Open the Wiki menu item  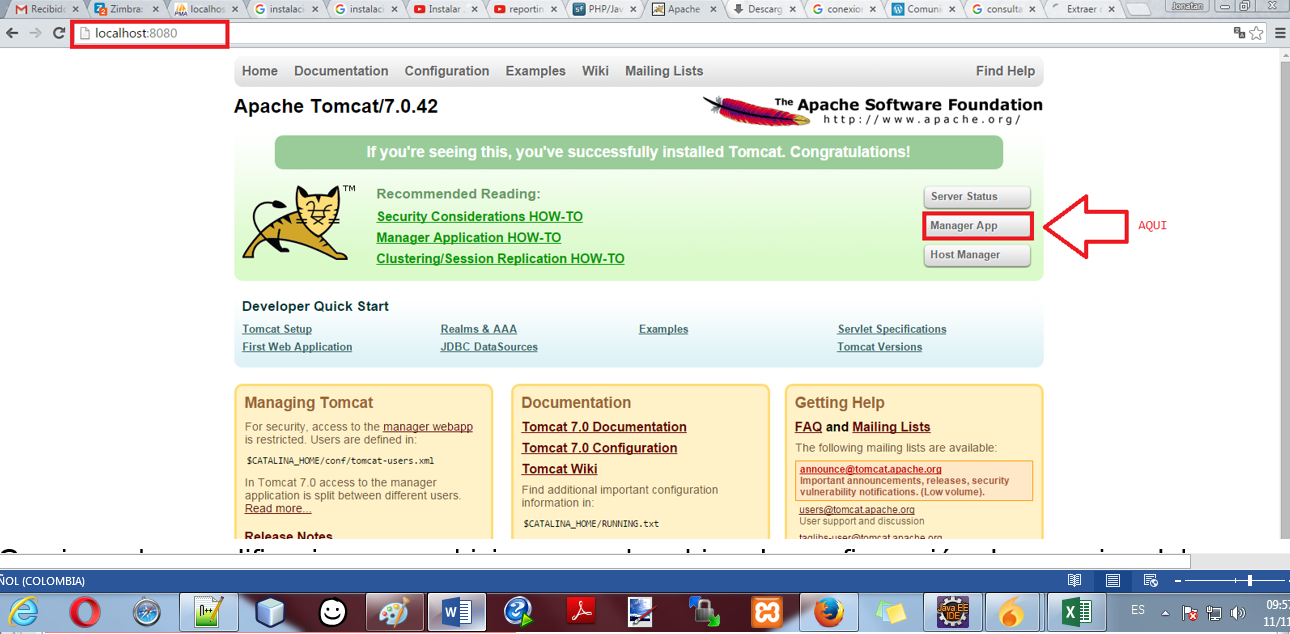[x=595, y=71]
